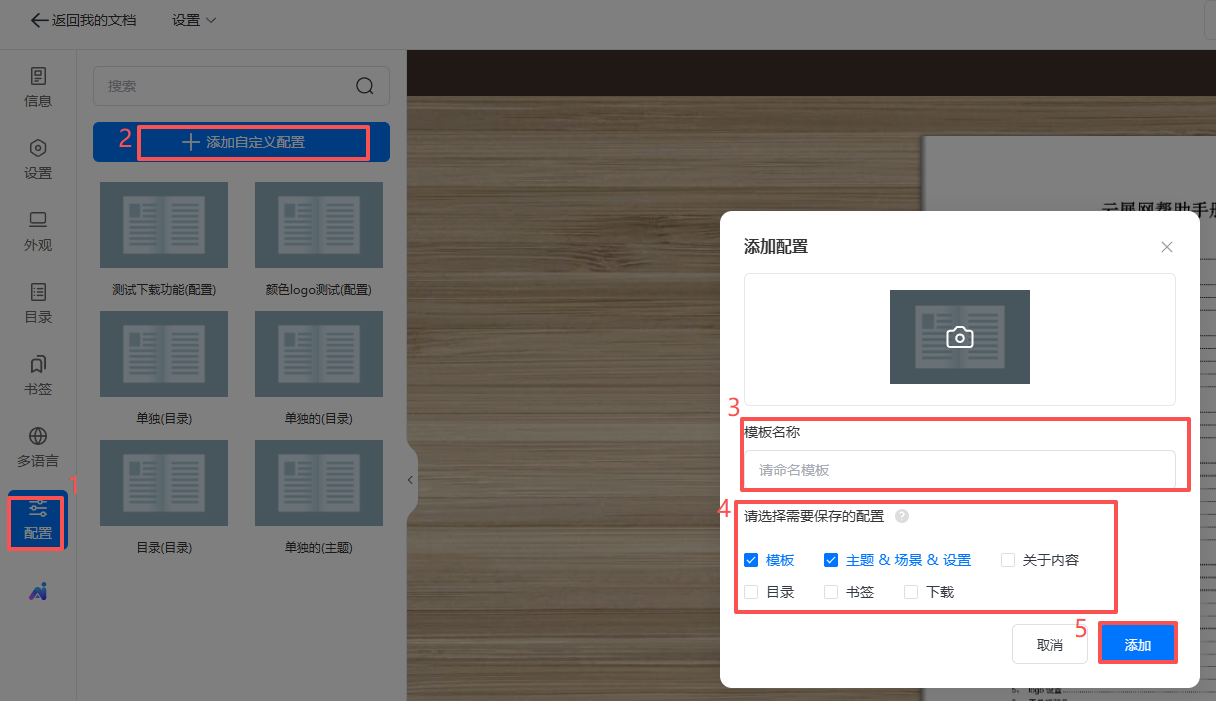Open the 目录 sidebar panel
The height and width of the screenshot is (701, 1216).
tap(38, 303)
